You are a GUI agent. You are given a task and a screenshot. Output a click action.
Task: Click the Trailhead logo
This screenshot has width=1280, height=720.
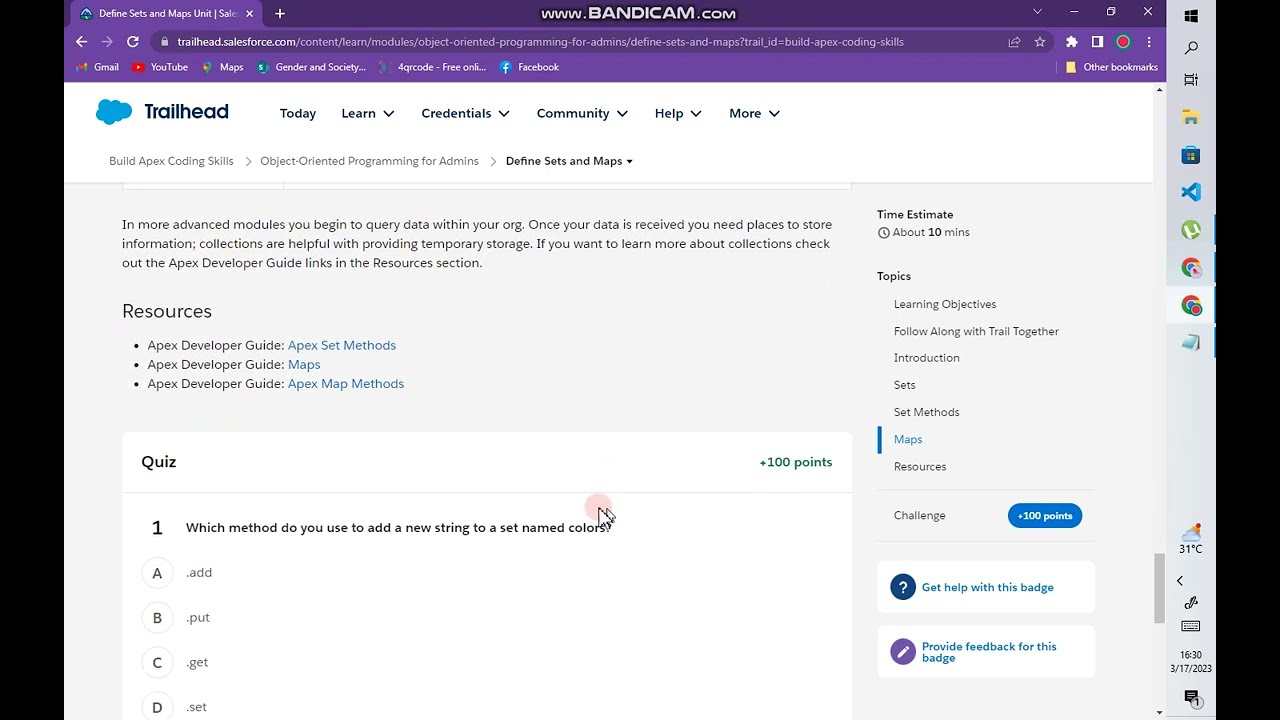[x=162, y=112]
